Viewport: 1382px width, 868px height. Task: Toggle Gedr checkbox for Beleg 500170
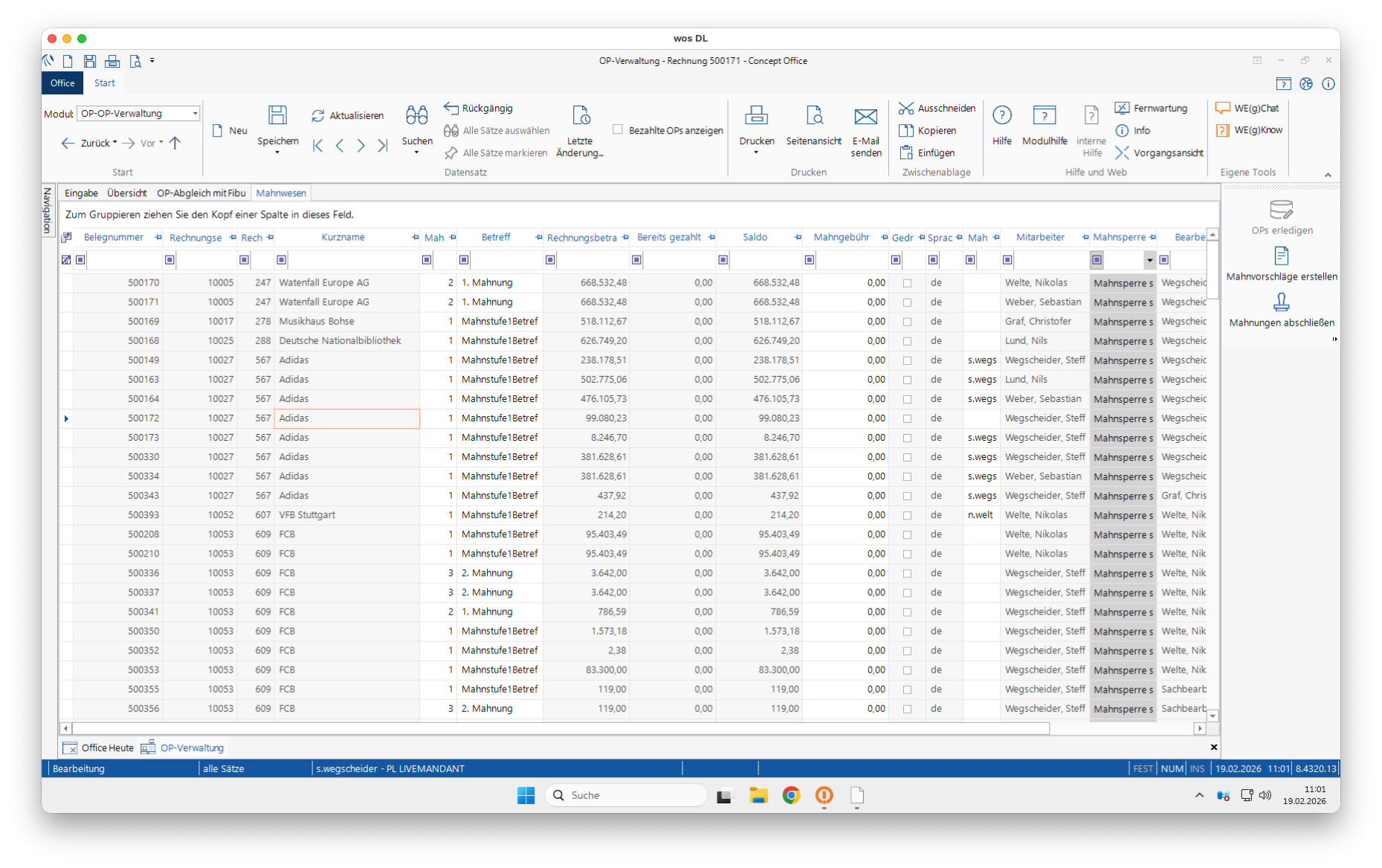point(907,283)
